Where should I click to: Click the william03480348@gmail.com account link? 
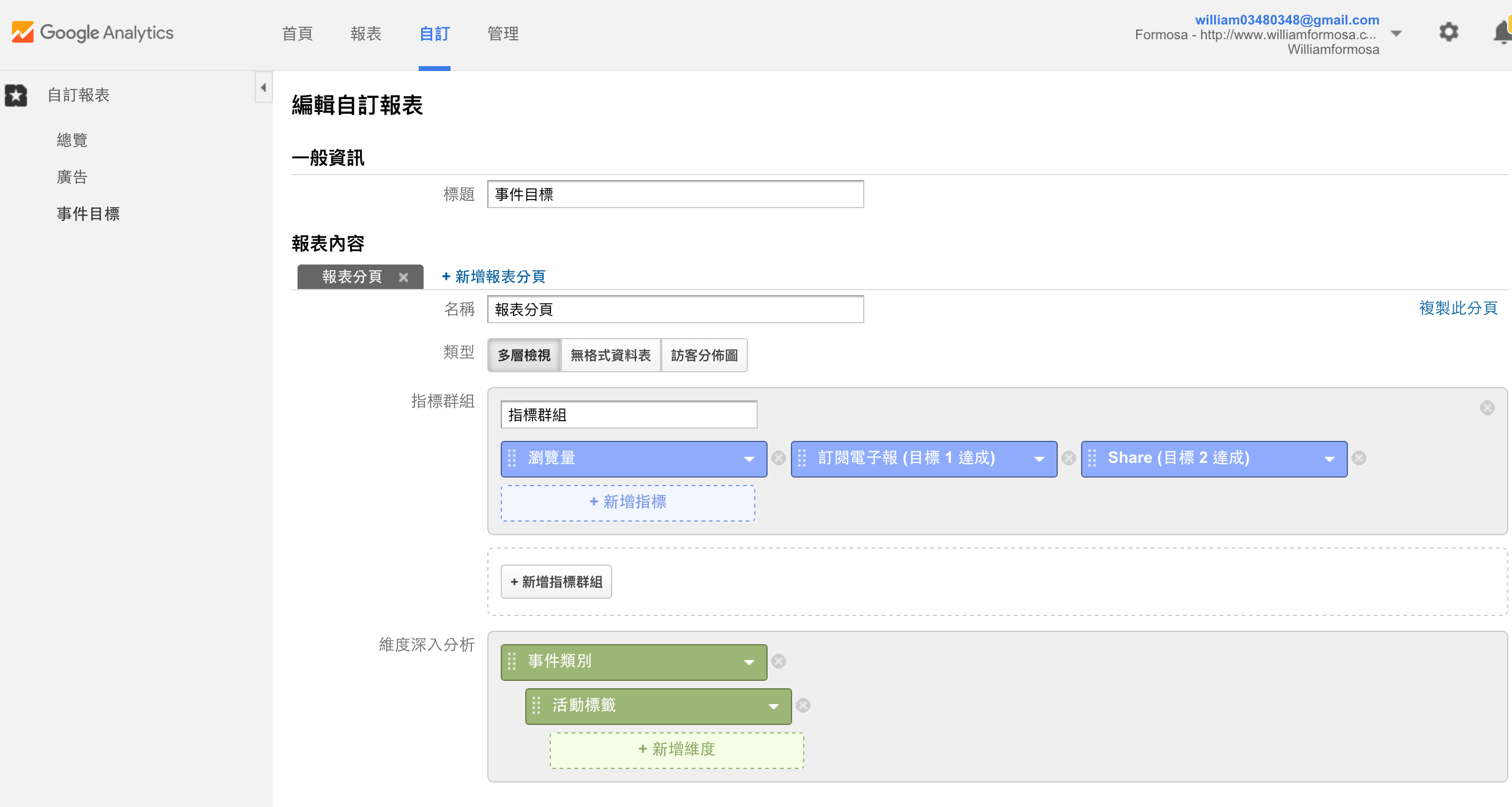1287,20
